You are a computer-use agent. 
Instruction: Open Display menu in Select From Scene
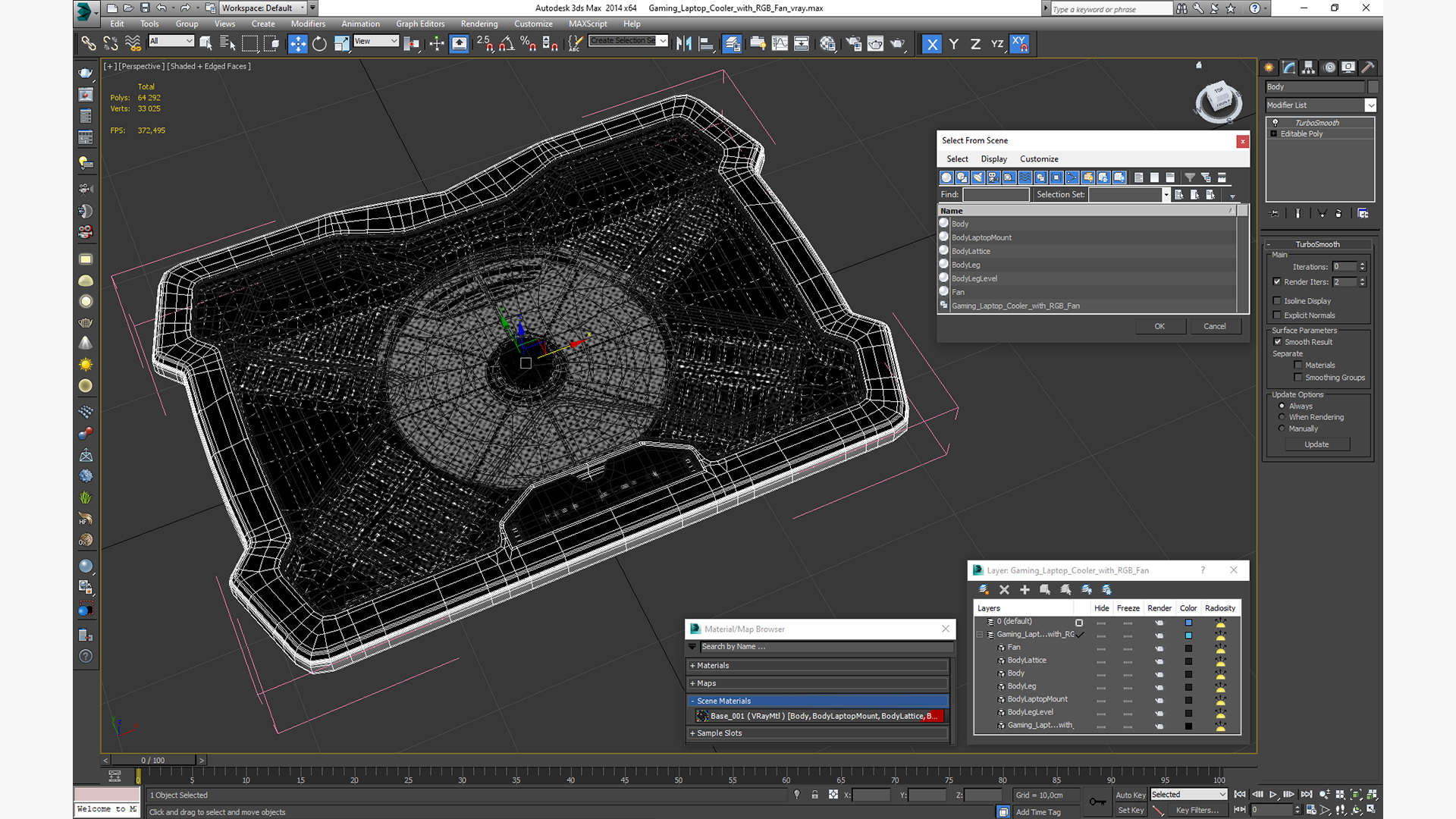click(x=993, y=159)
